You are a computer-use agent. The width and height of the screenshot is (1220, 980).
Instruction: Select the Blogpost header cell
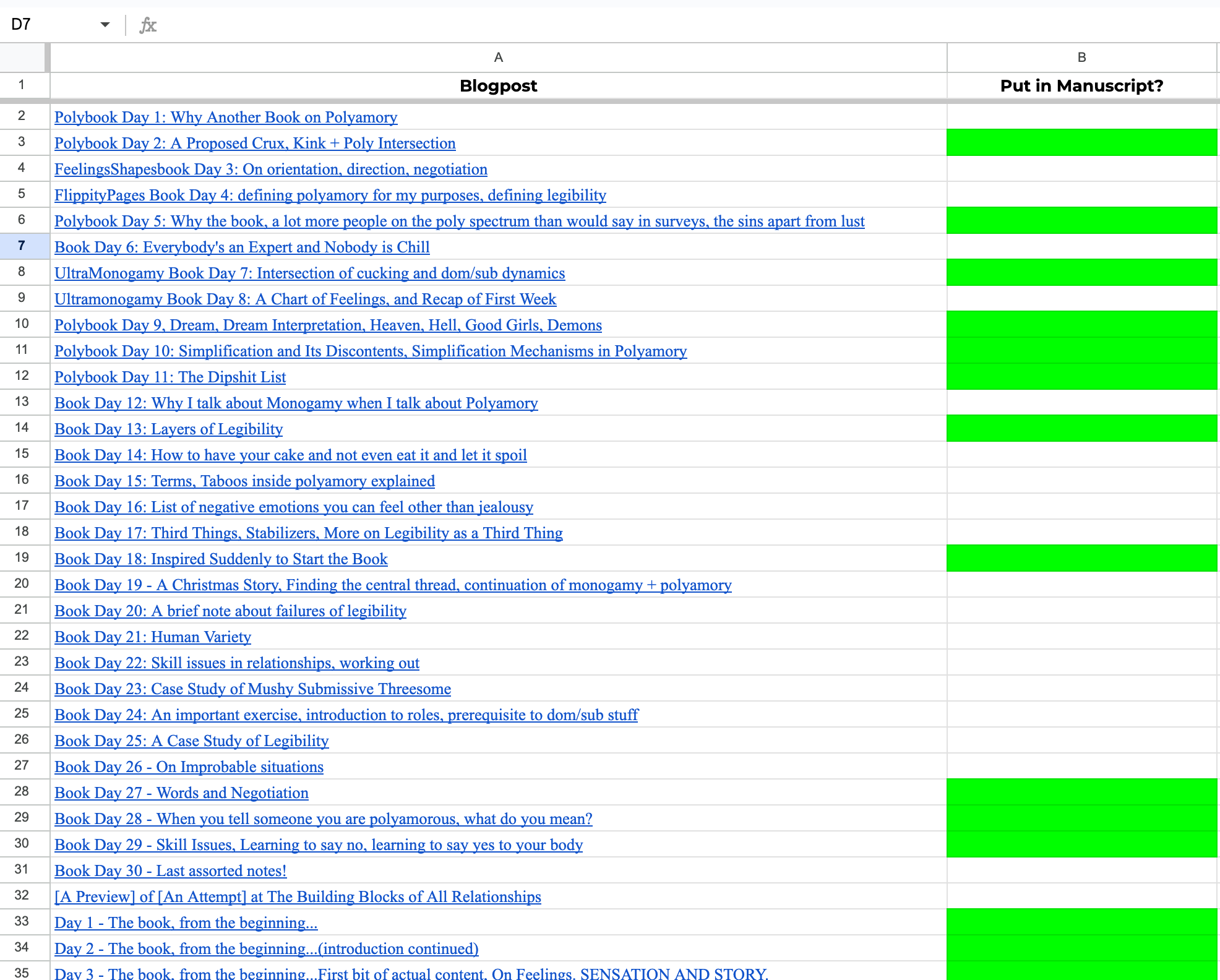tap(498, 86)
